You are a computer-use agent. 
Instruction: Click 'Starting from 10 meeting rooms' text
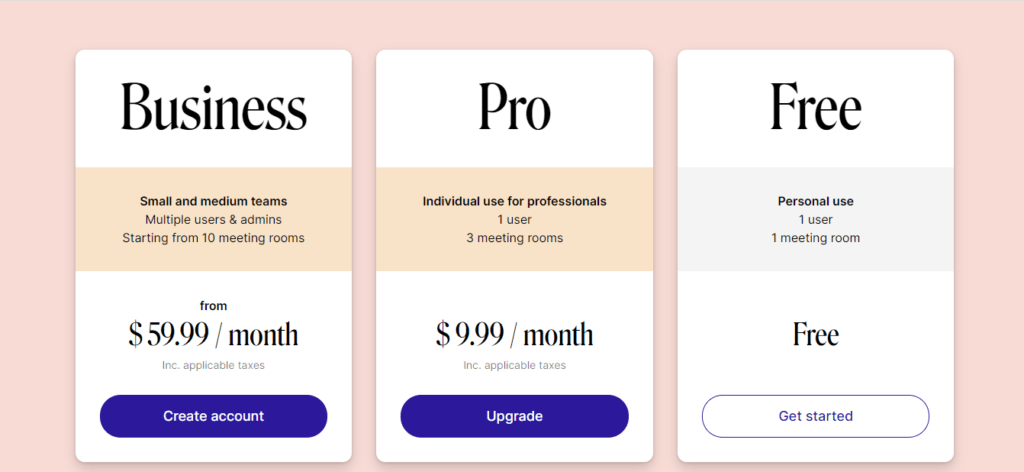pyautogui.click(x=213, y=238)
